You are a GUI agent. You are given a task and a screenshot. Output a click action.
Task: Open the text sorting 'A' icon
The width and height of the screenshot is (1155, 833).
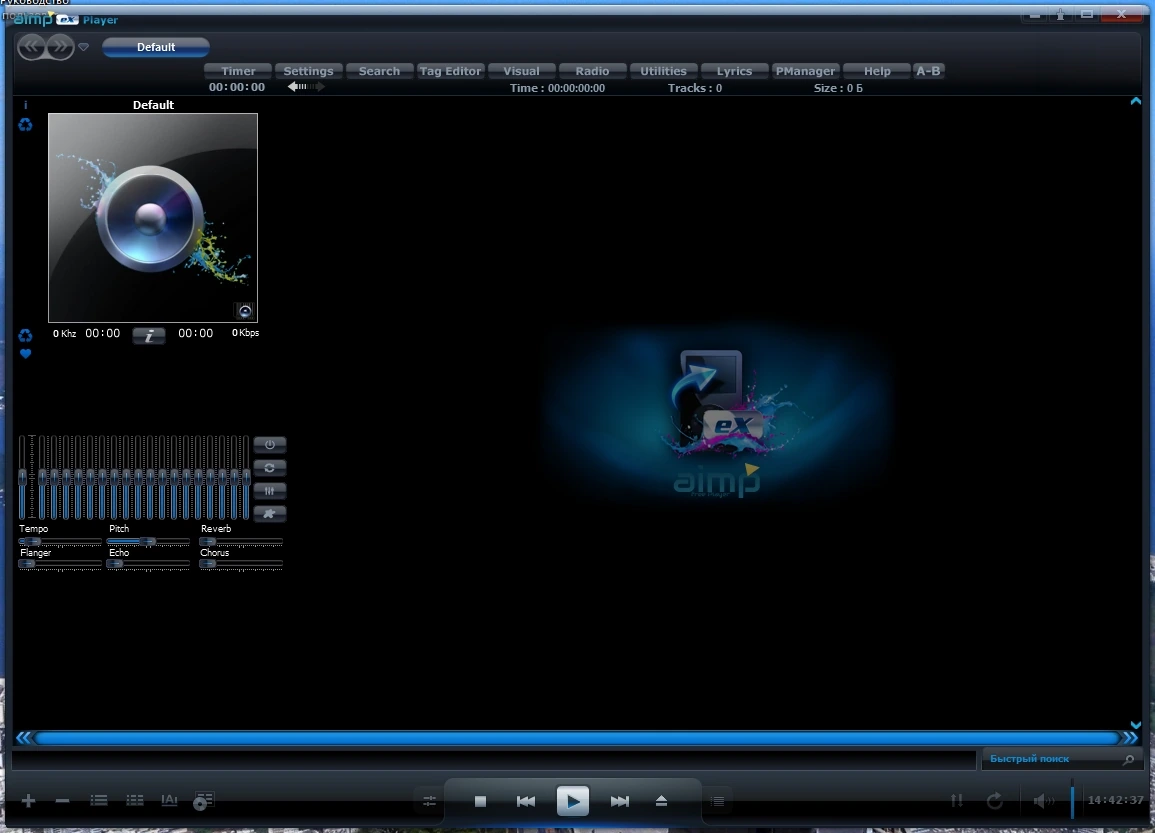coord(169,801)
